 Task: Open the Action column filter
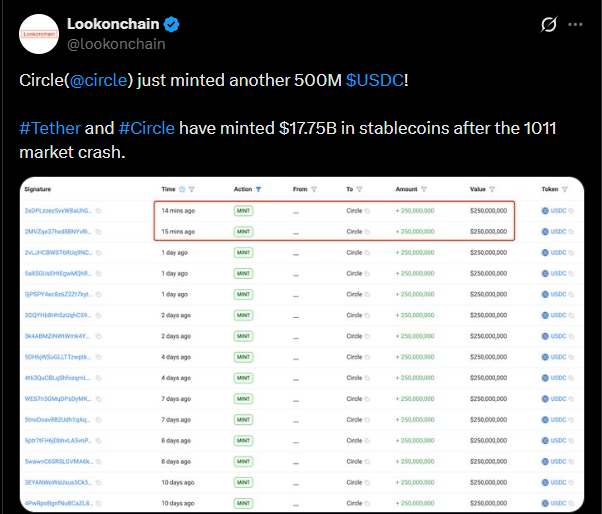click(259, 189)
